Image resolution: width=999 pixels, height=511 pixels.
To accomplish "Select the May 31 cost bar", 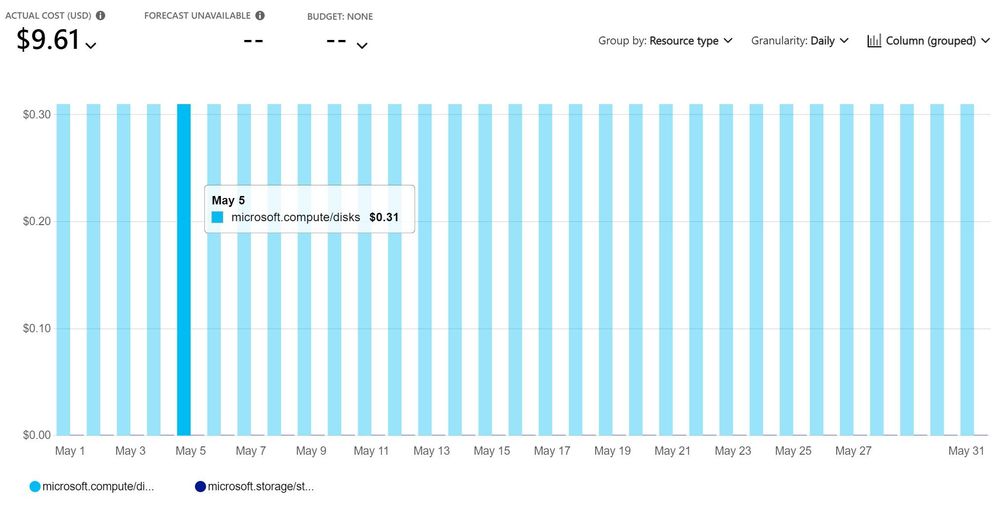I will (967, 270).
